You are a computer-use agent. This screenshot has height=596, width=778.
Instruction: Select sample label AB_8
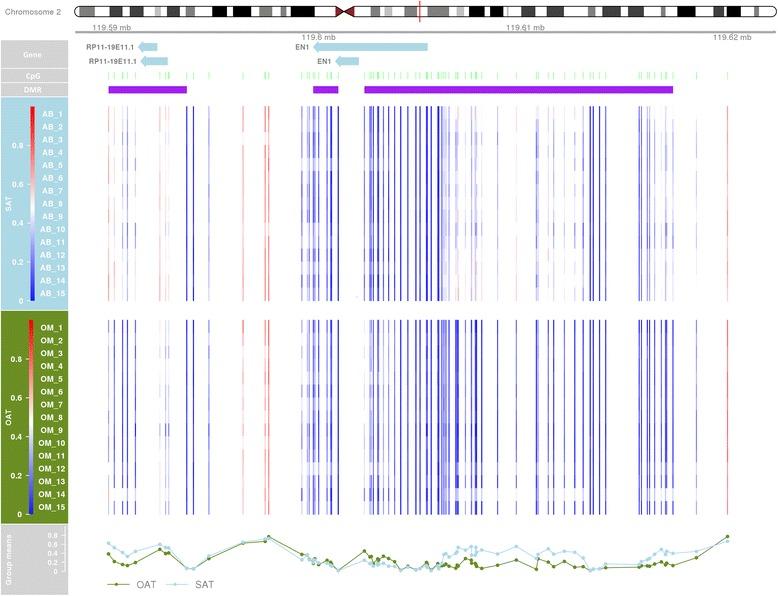click(53, 204)
